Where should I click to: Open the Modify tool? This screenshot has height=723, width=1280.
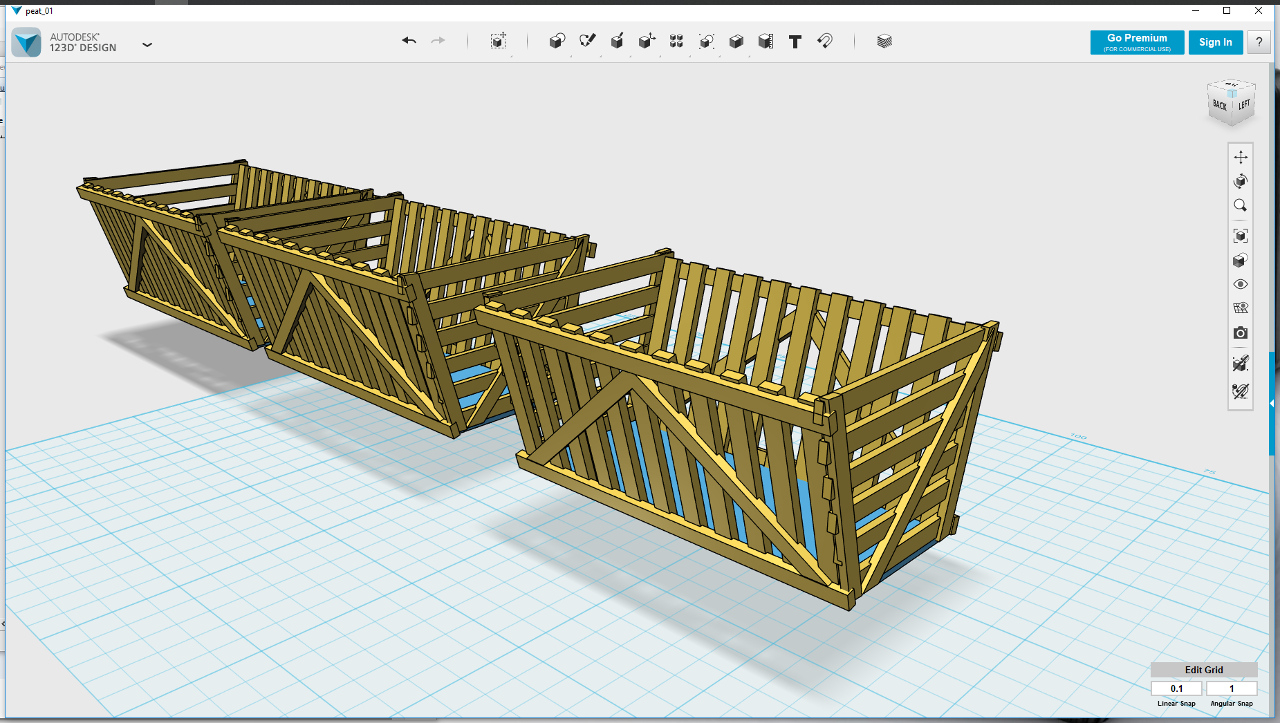[x=647, y=41]
